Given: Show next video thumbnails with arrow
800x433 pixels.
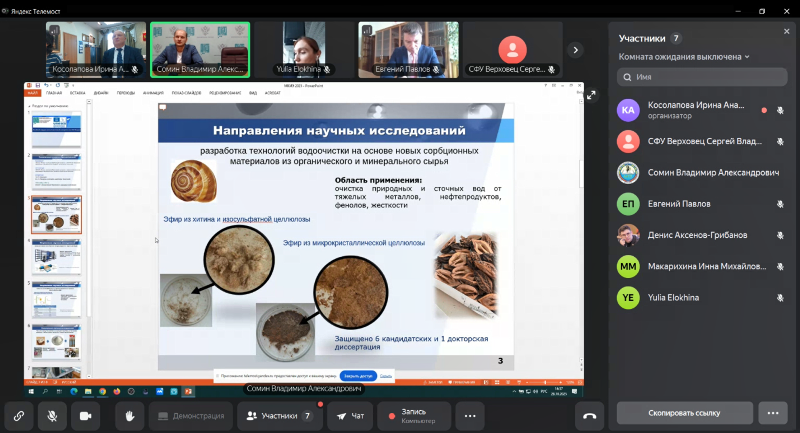Looking at the screenshot, I should coord(575,49).
